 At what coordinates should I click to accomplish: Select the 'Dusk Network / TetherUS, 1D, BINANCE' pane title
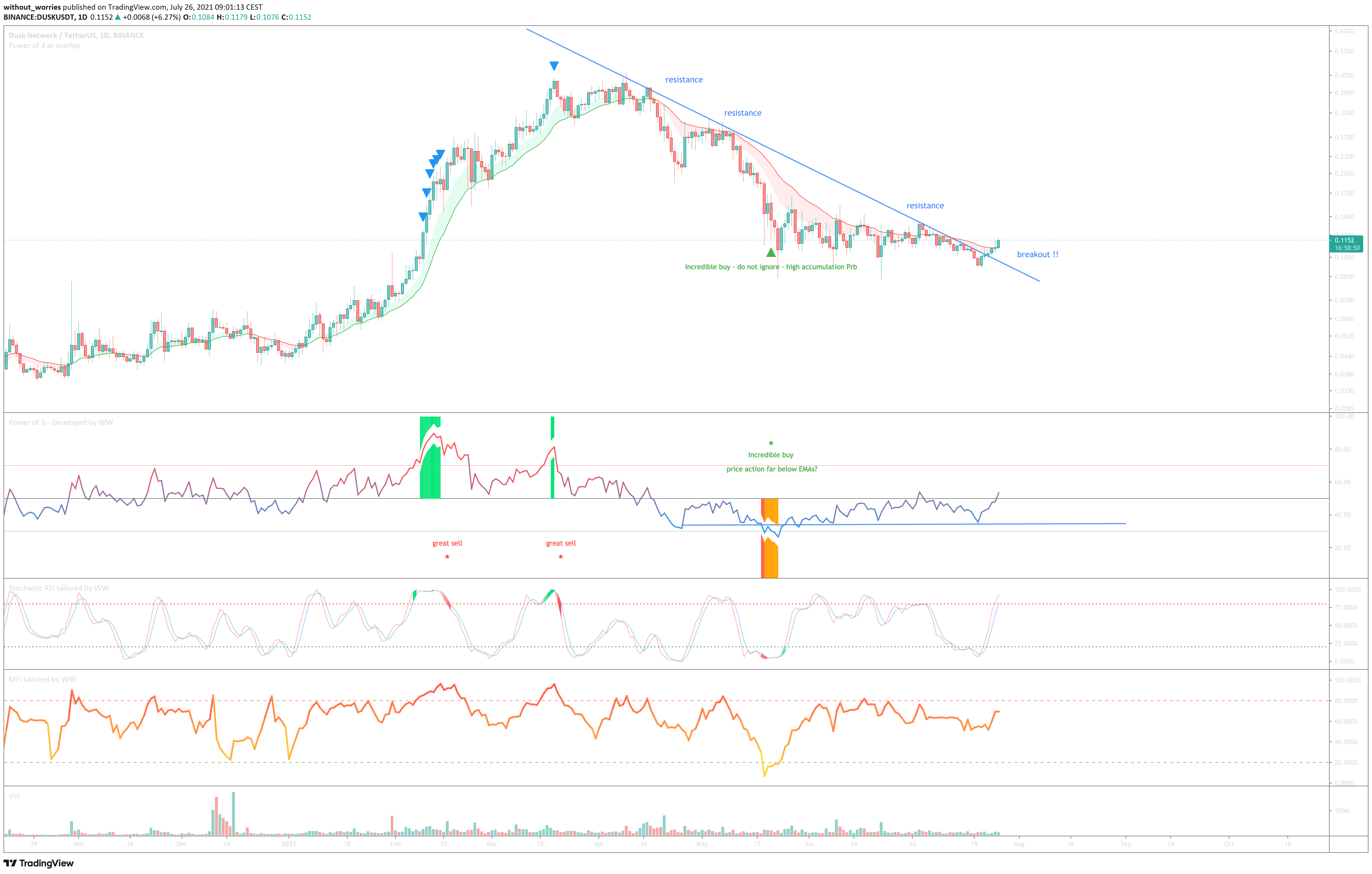[x=76, y=35]
